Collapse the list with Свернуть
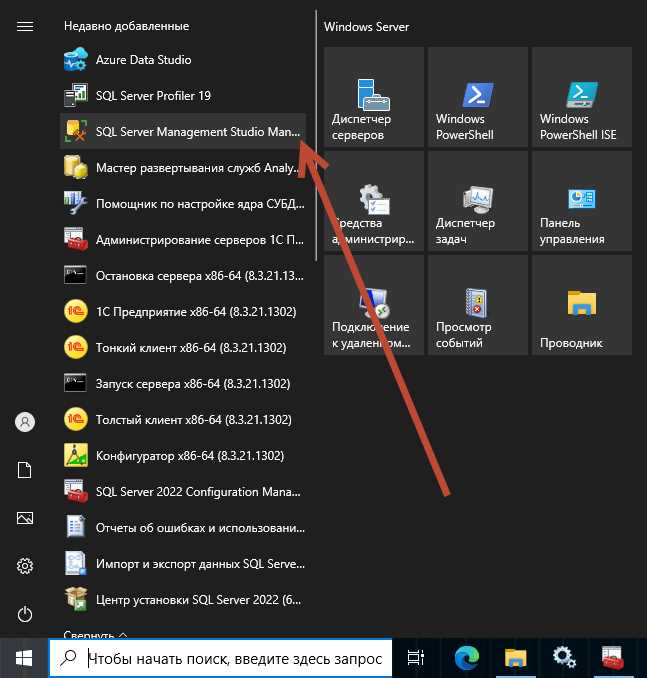 pos(95,634)
